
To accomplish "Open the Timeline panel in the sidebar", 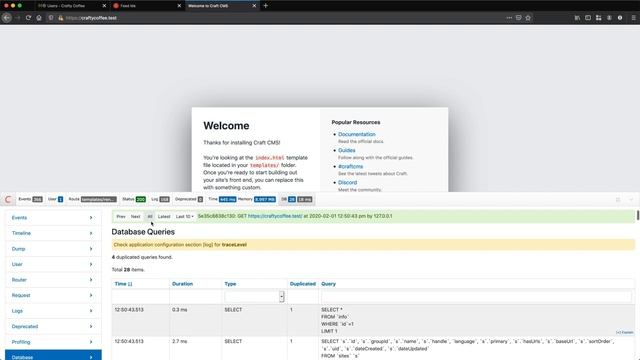I will pos(53,233).
